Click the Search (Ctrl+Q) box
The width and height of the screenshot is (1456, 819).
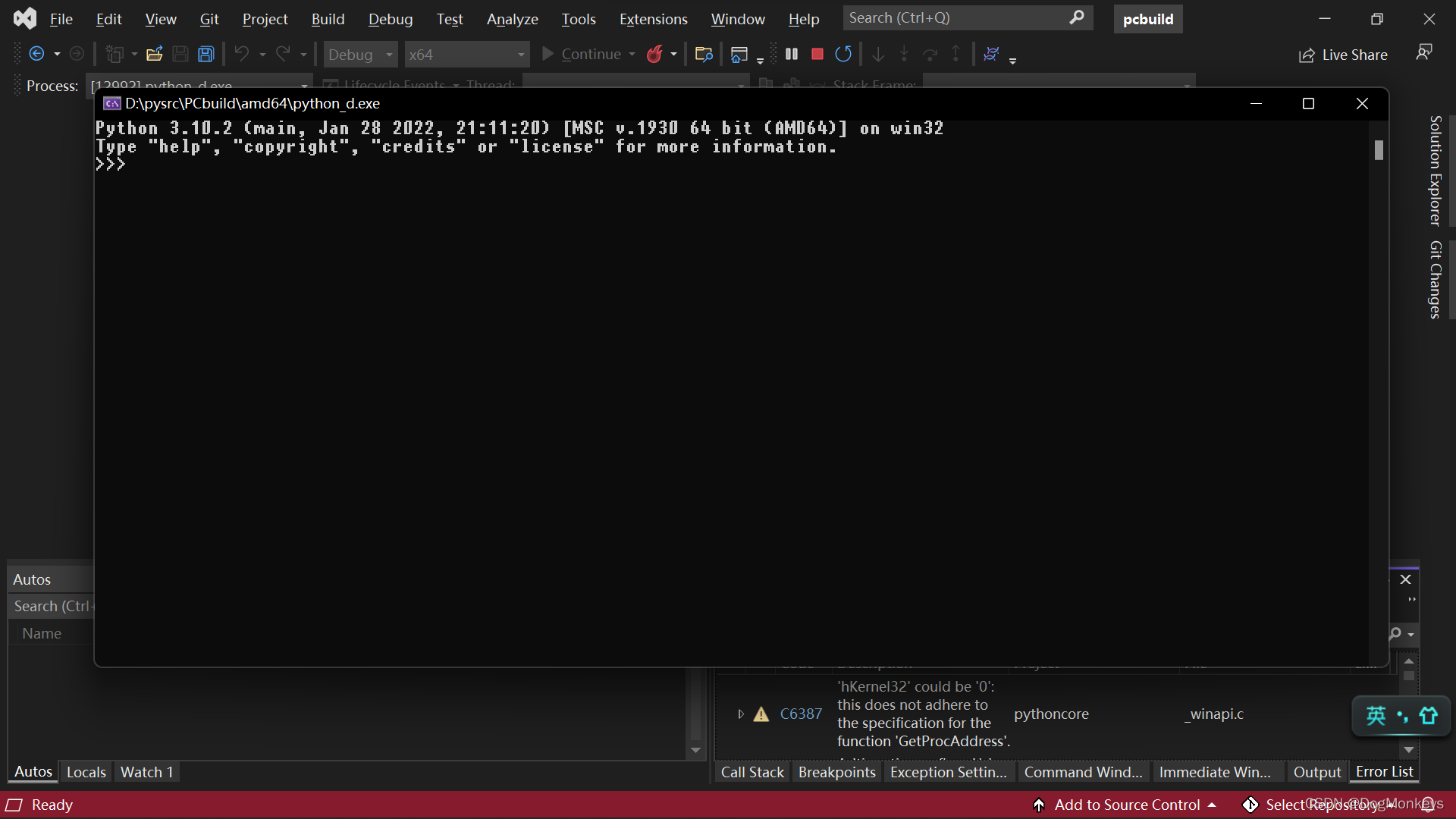955,18
